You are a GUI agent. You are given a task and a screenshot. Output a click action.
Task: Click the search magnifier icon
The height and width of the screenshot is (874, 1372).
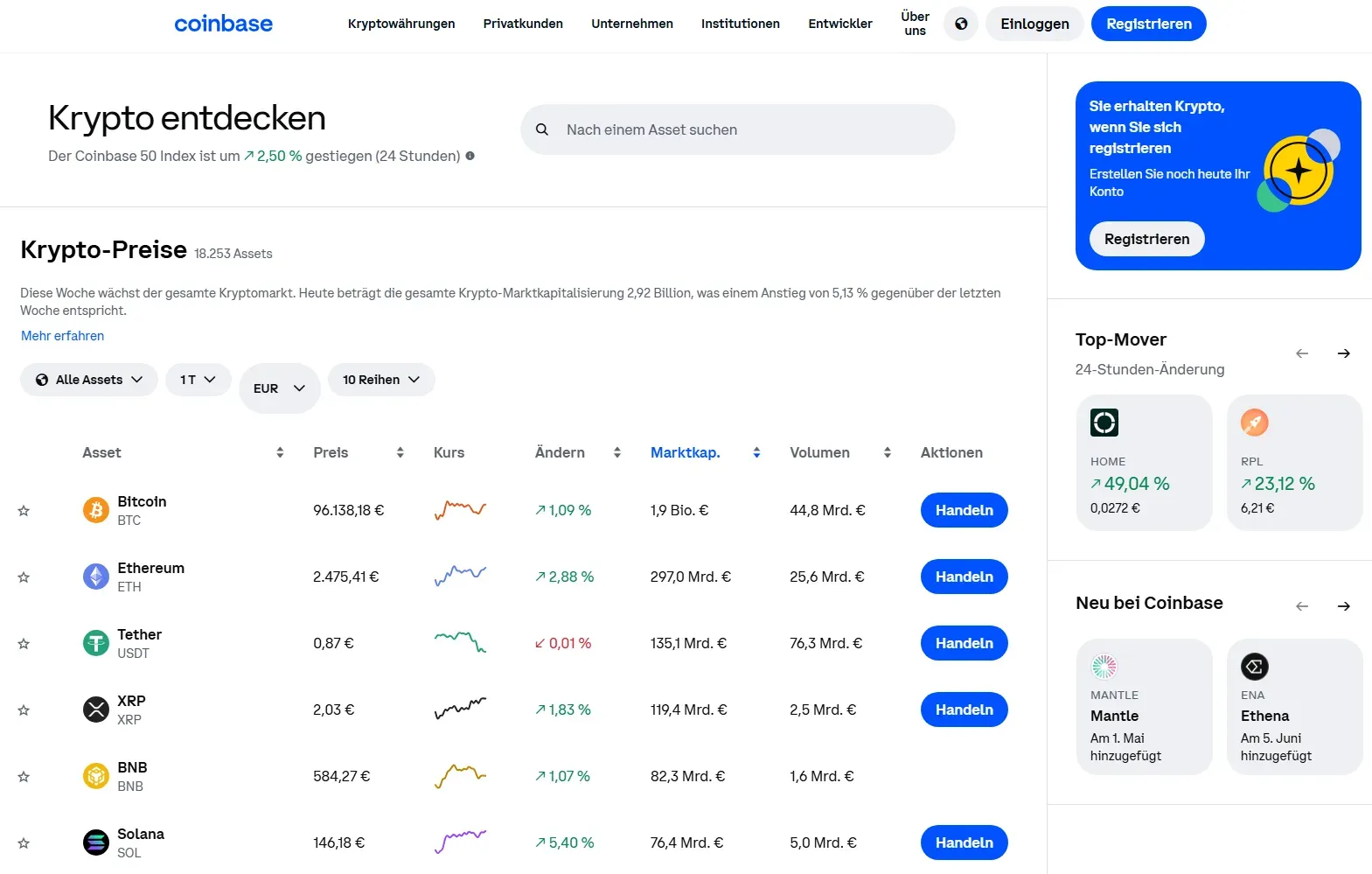tap(542, 129)
